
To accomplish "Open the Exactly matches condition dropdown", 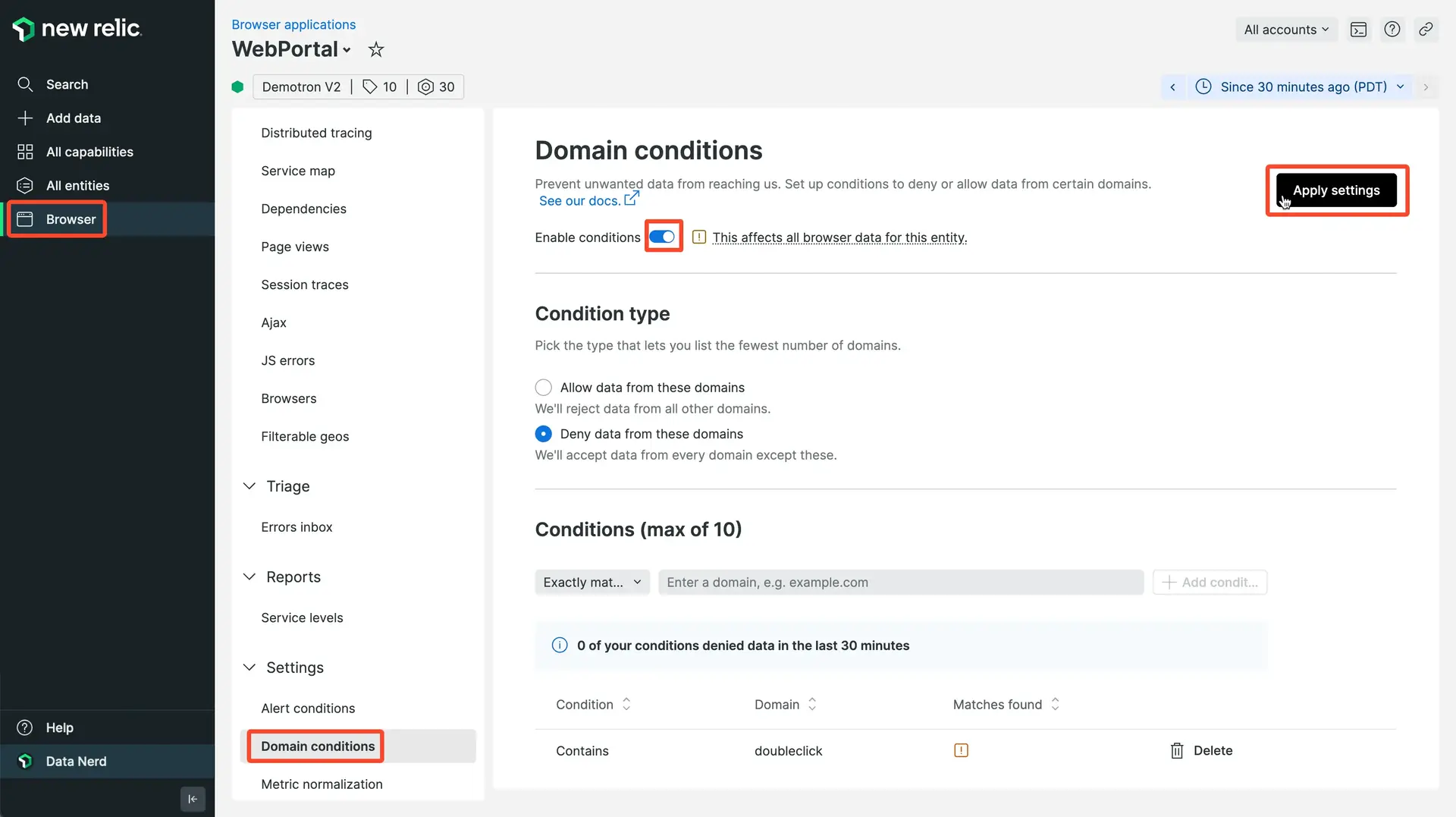I will click(591, 583).
